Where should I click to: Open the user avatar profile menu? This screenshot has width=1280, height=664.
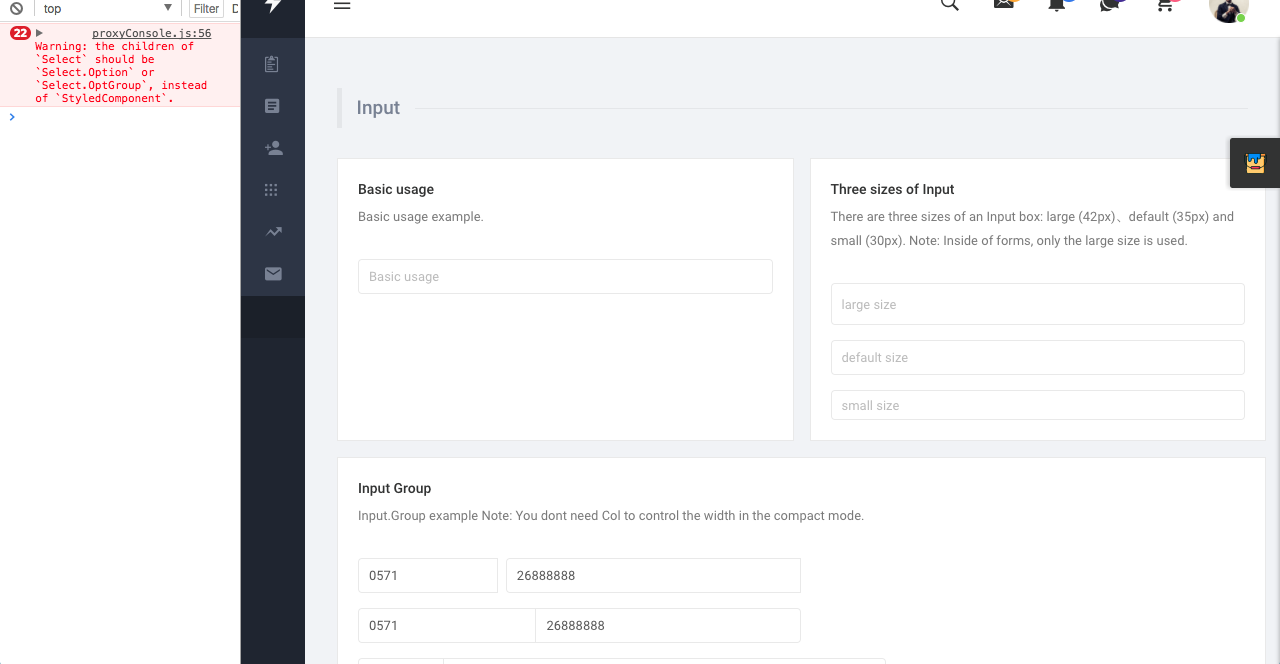pyautogui.click(x=1228, y=8)
